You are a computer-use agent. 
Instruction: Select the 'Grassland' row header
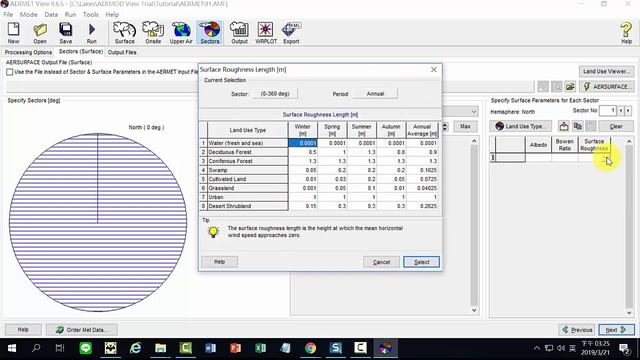[x=247, y=188]
